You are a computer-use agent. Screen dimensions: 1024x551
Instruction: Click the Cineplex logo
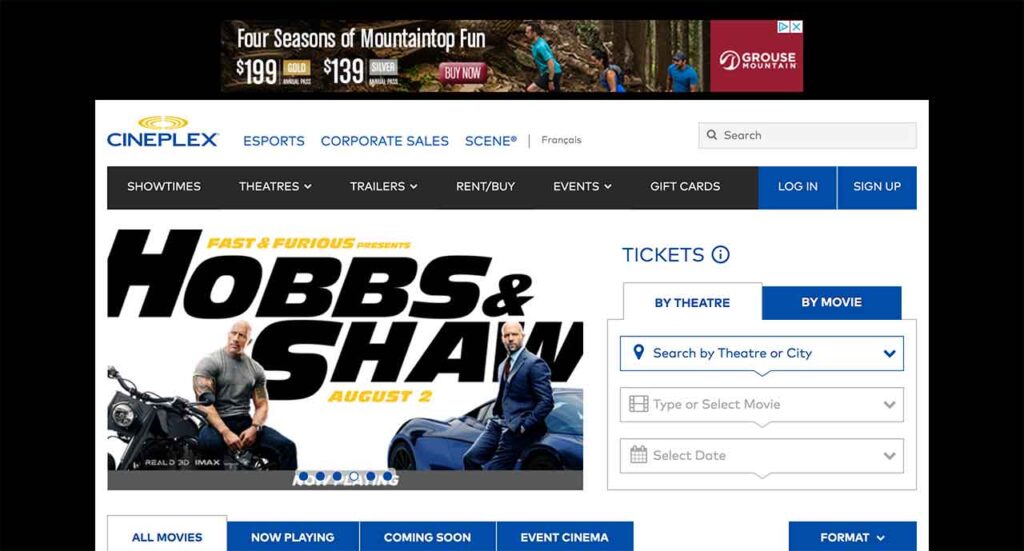click(162, 132)
